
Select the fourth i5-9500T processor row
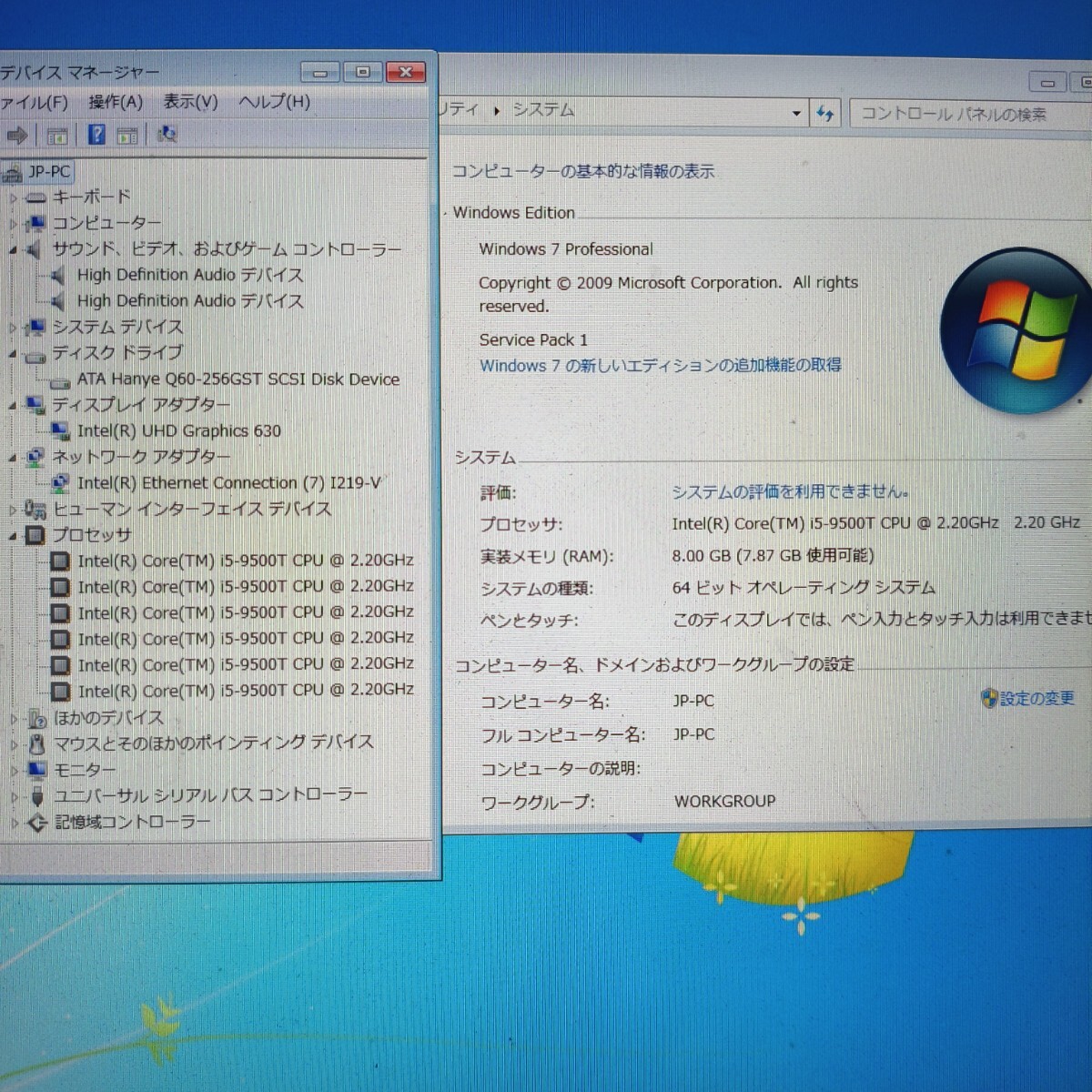(244, 639)
